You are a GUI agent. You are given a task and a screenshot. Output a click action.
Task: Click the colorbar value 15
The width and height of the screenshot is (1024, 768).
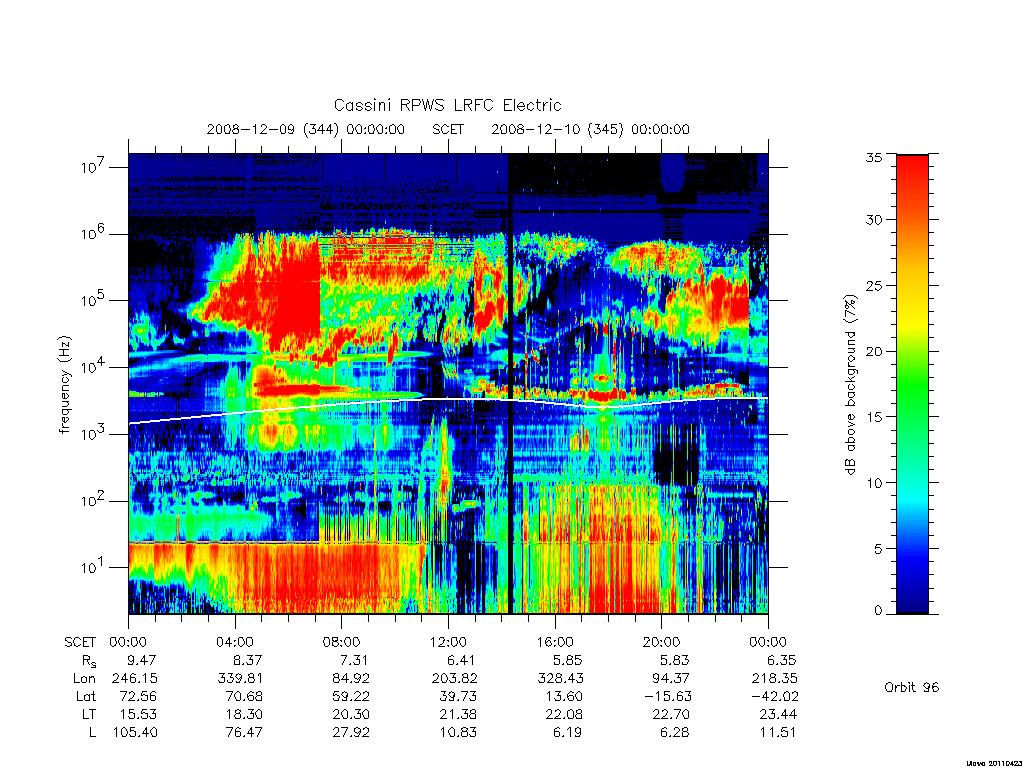874,417
